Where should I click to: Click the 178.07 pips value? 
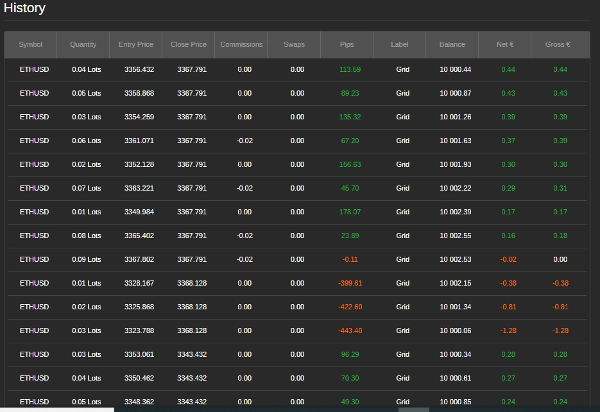pyautogui.click(x=350, y=211)
